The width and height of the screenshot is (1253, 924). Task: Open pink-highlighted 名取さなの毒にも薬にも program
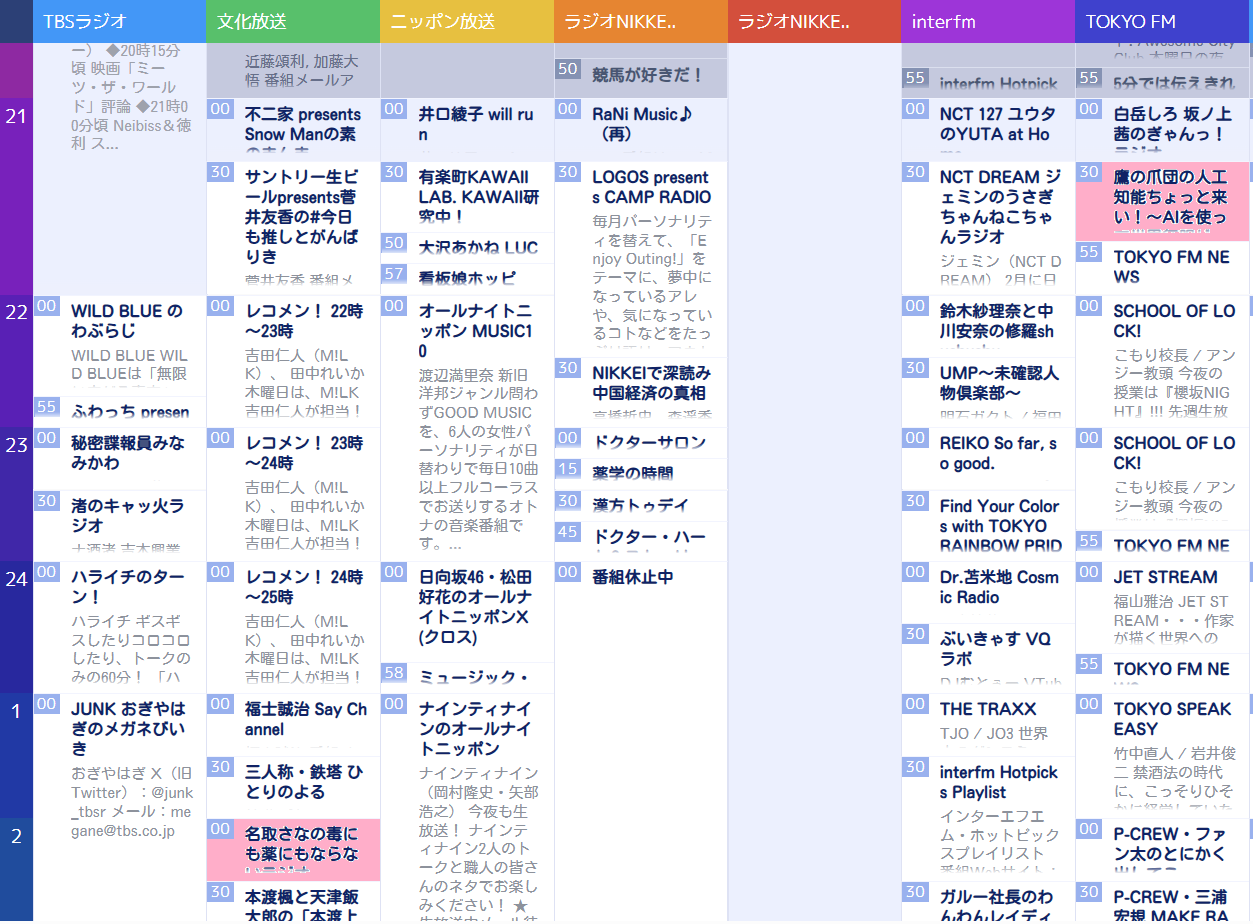pyautogui.click(x=301, y=843)
